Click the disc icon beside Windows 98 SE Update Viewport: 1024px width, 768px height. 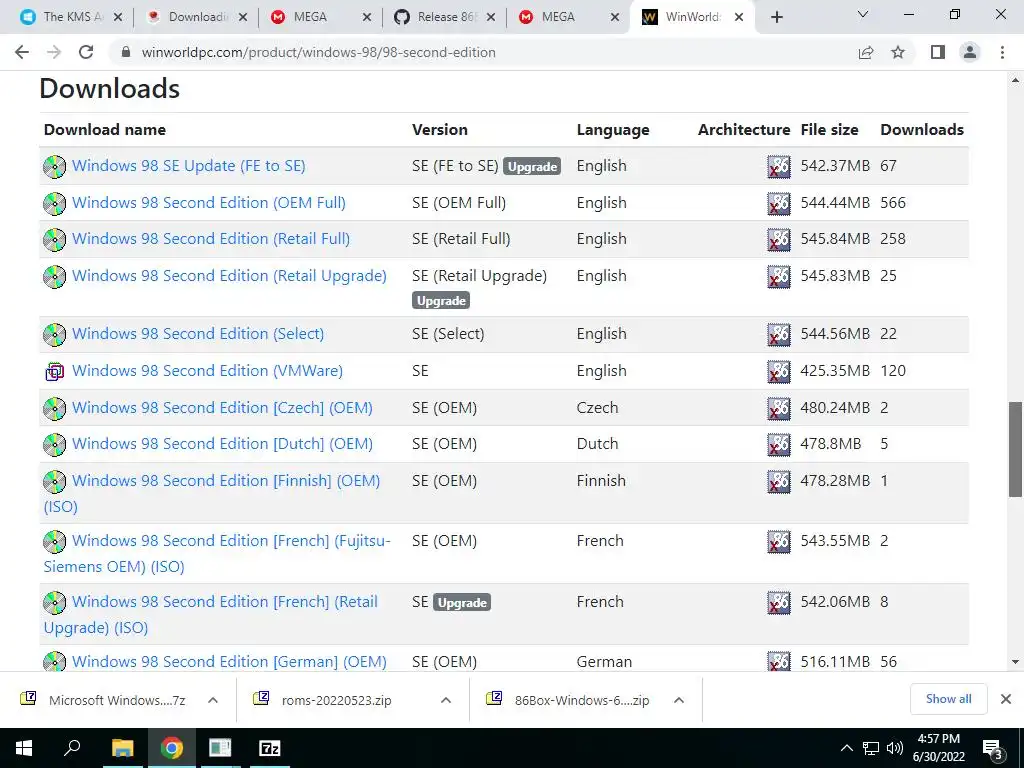(54, 167)
